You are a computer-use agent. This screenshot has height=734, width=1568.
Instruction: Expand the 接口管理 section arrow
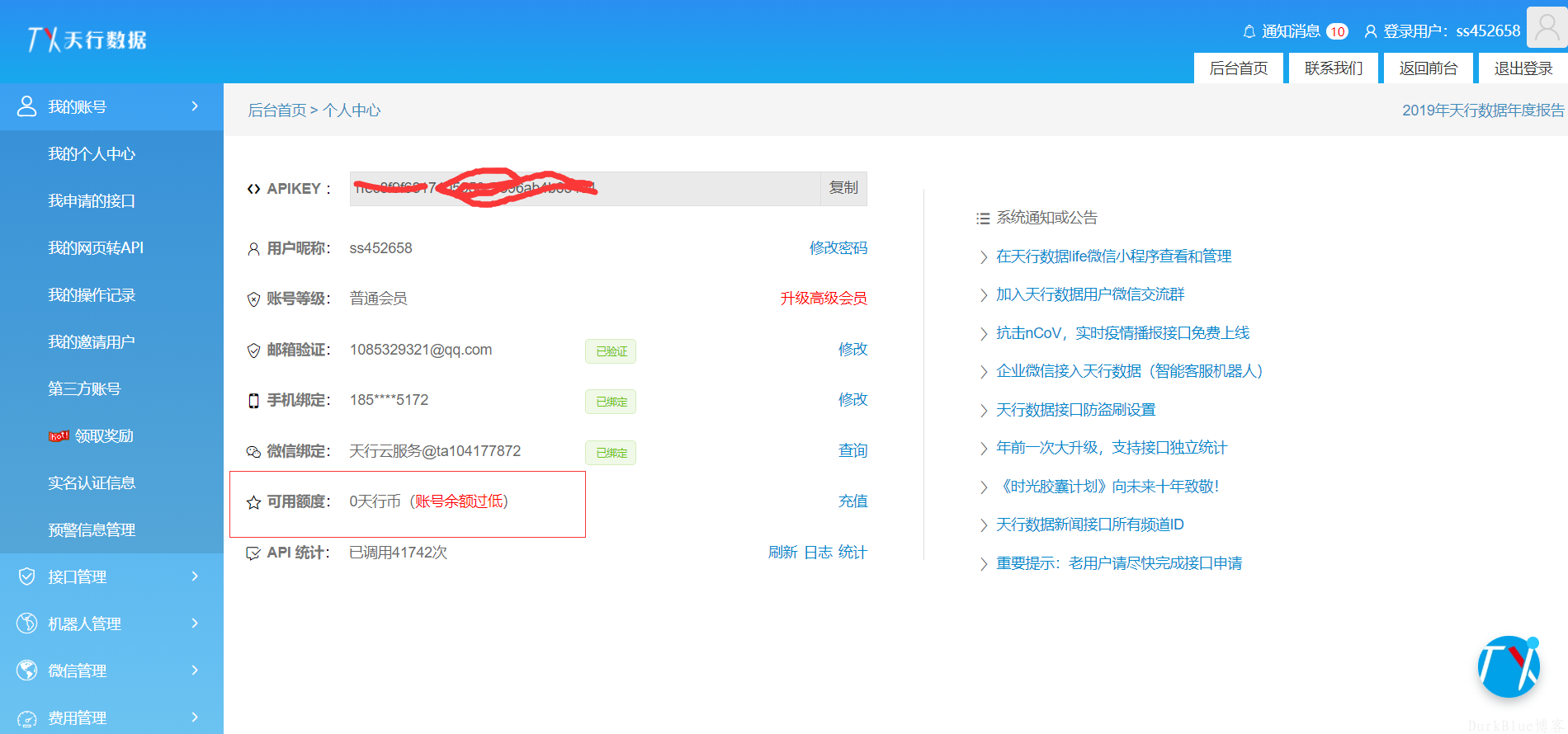(195, 576)
